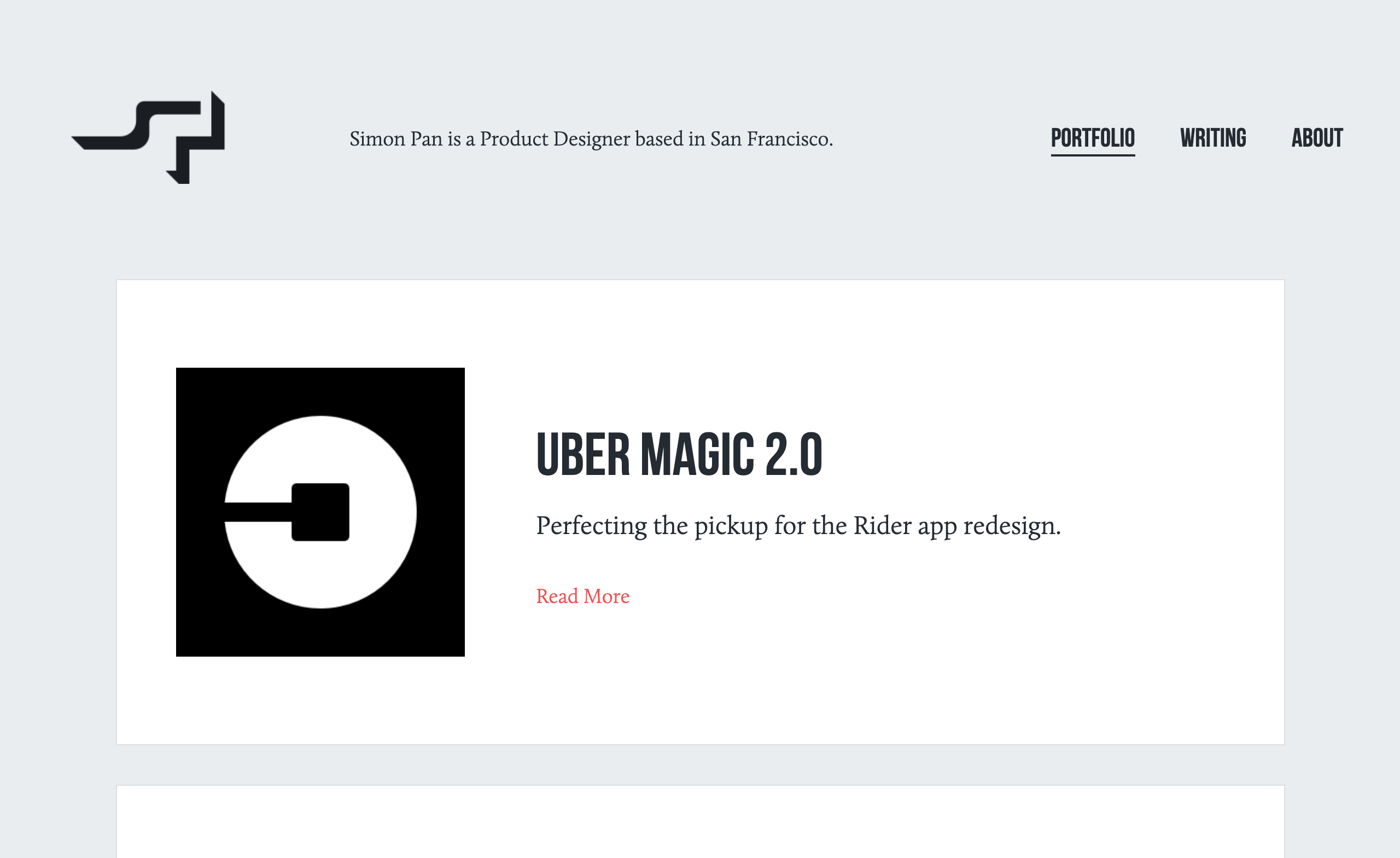The width and height of the screenshot is (1400, 858).
Task: Select the Simon Pan tagline text
Action: [x=592, y=139]
